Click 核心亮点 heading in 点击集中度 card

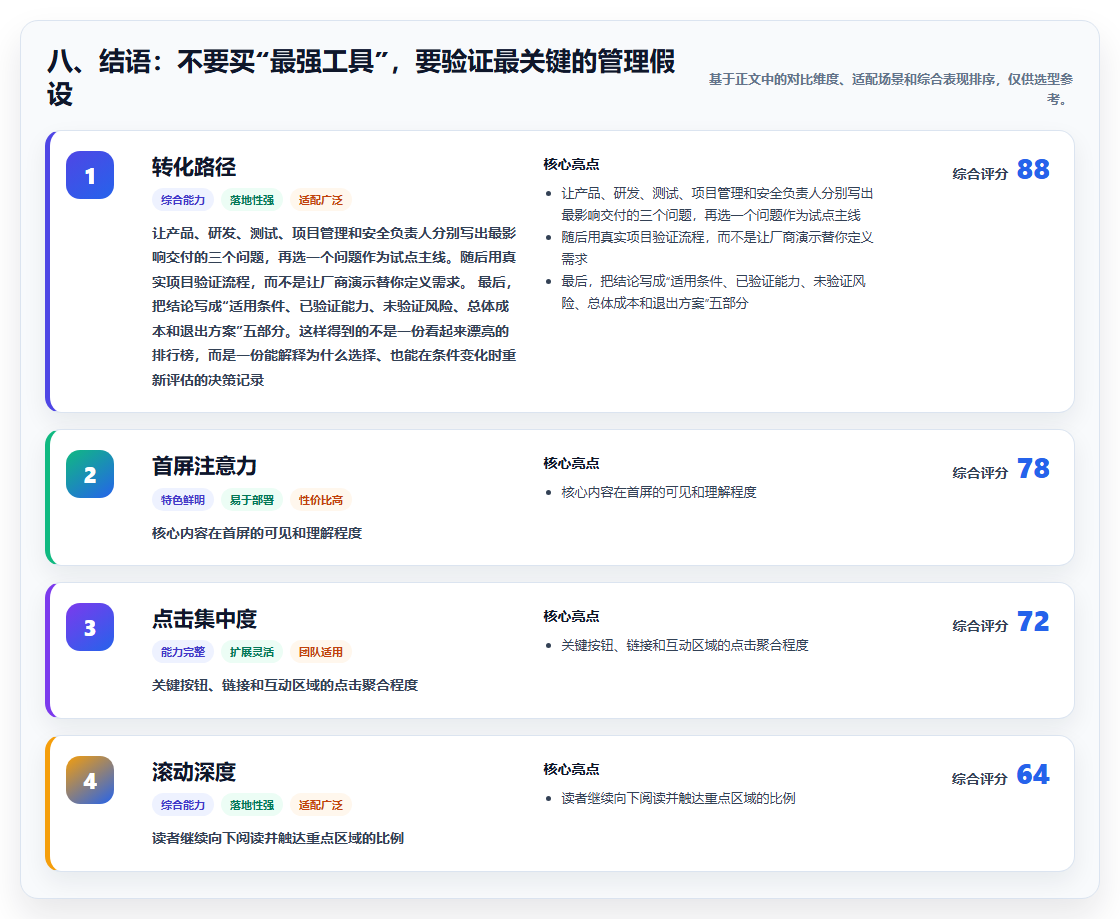(571, 616)
